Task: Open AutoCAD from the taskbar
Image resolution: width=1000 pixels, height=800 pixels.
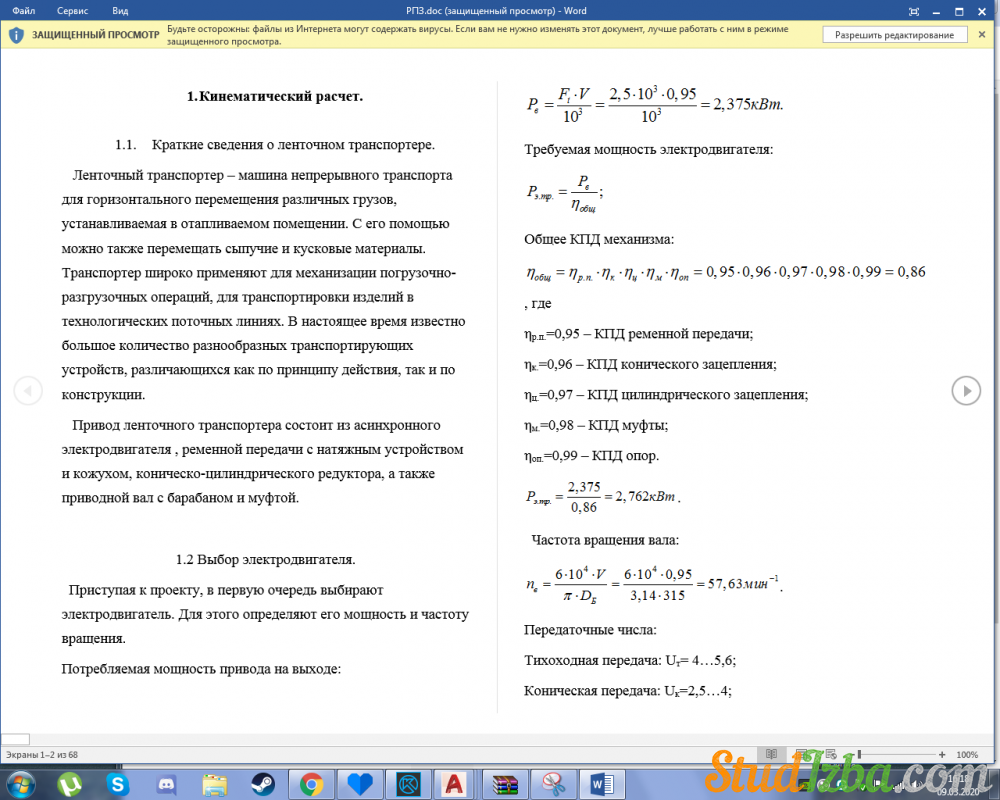Action: click(x=454, y=785)
